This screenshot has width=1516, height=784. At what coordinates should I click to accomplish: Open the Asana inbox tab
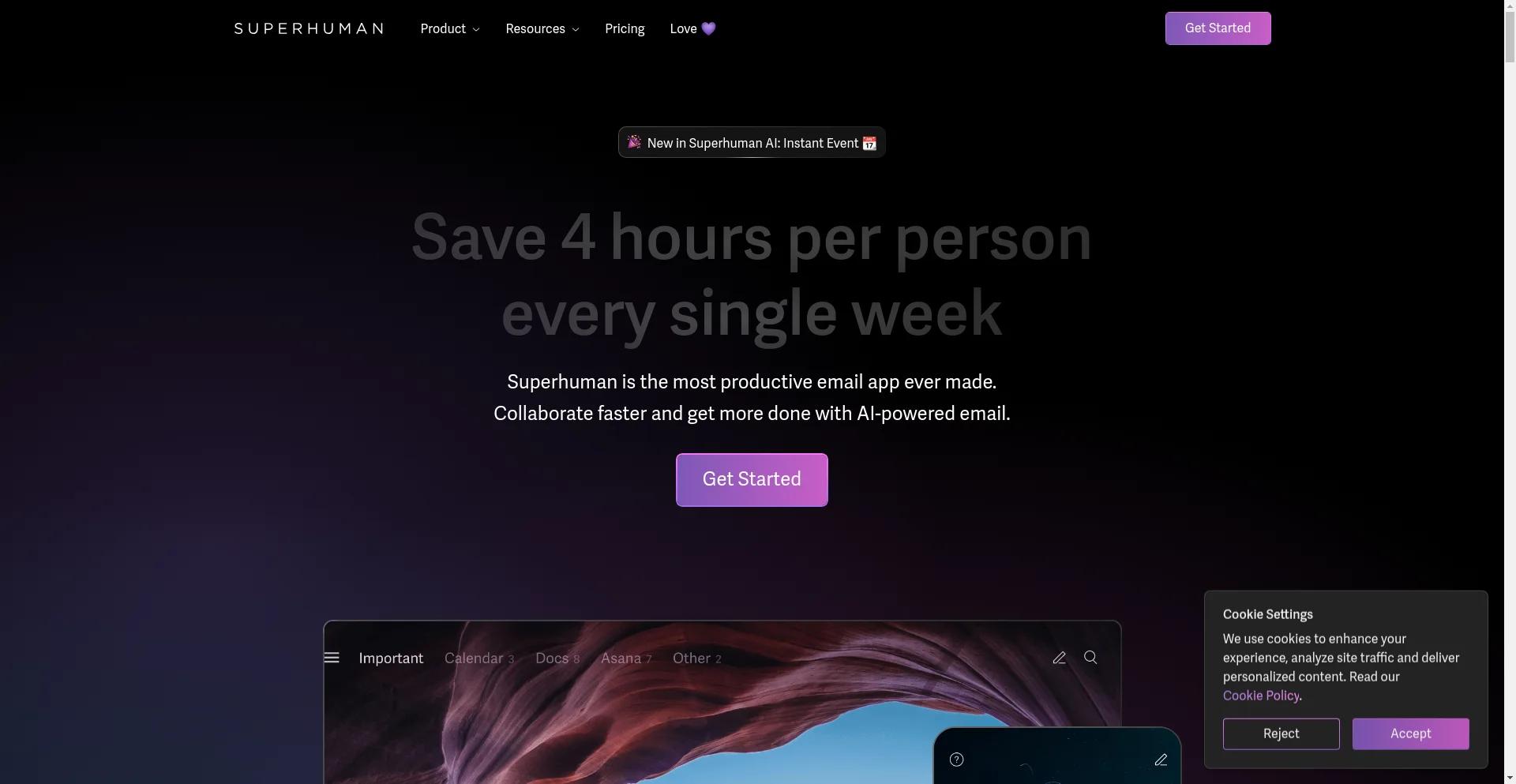click(x=626, y=658)
